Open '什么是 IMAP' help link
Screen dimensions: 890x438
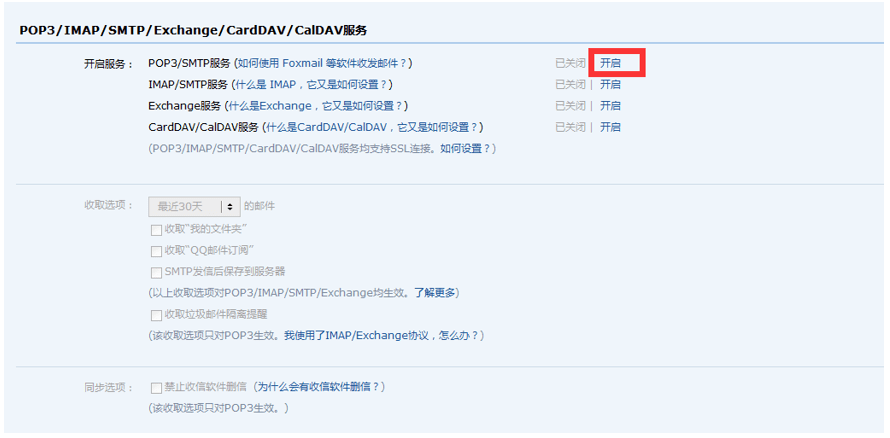[x=311, y=85]
